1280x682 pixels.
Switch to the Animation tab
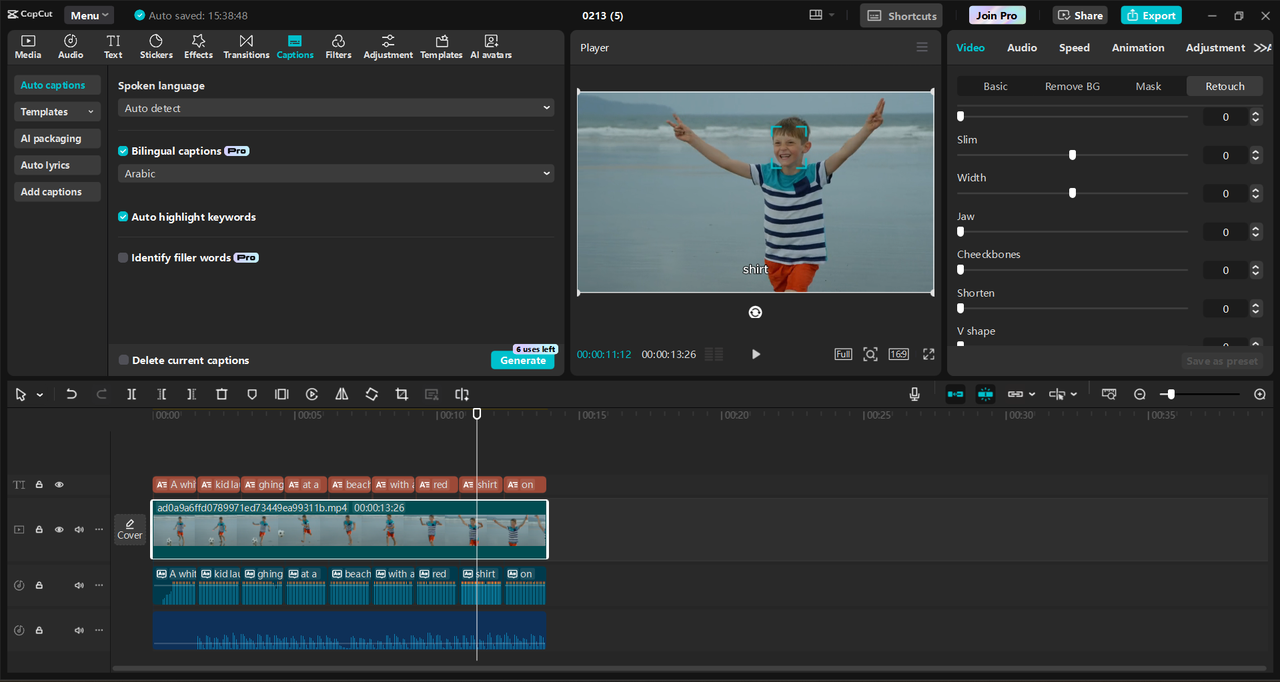1138,47
